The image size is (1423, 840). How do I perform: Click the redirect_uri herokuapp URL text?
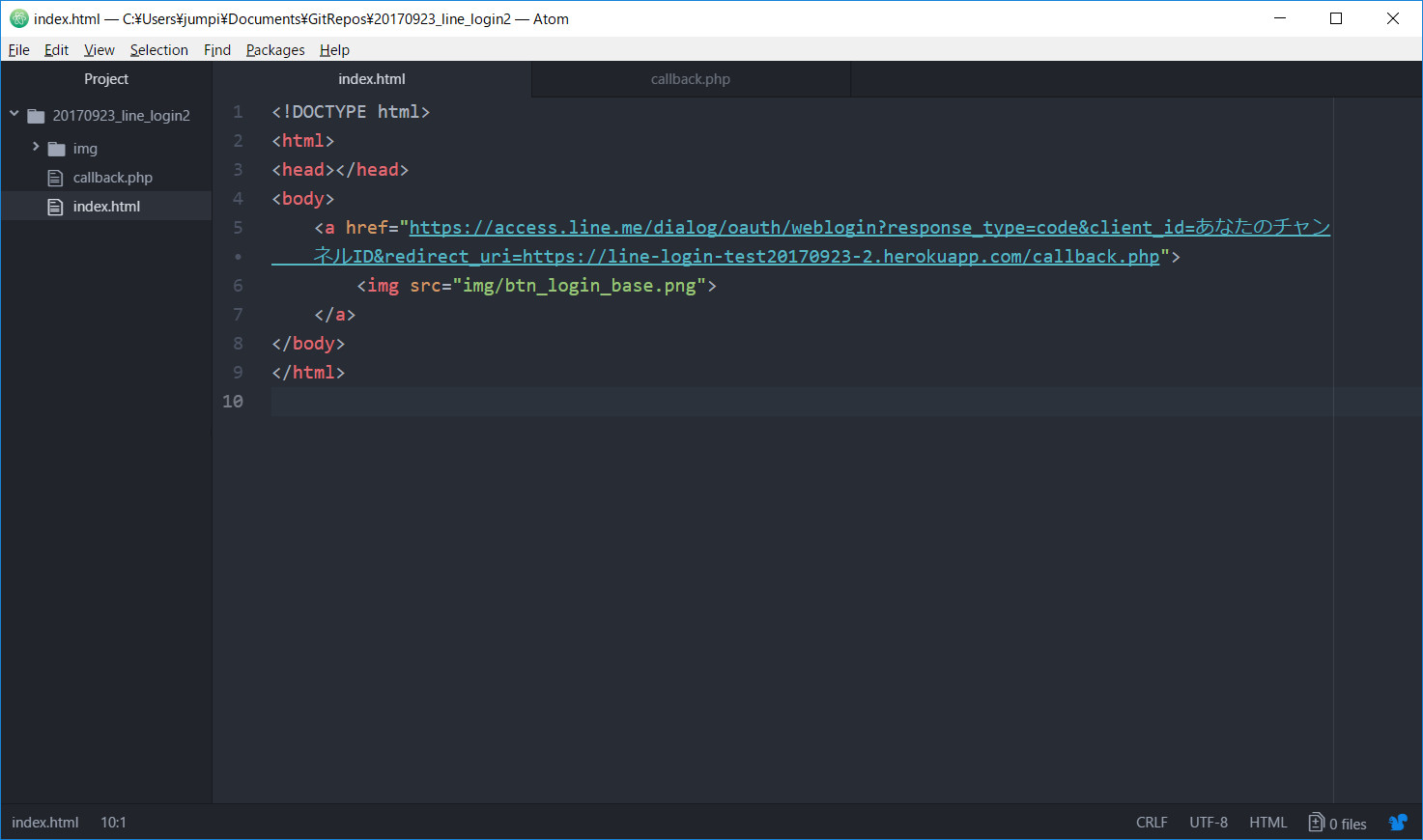pos(840,257)
